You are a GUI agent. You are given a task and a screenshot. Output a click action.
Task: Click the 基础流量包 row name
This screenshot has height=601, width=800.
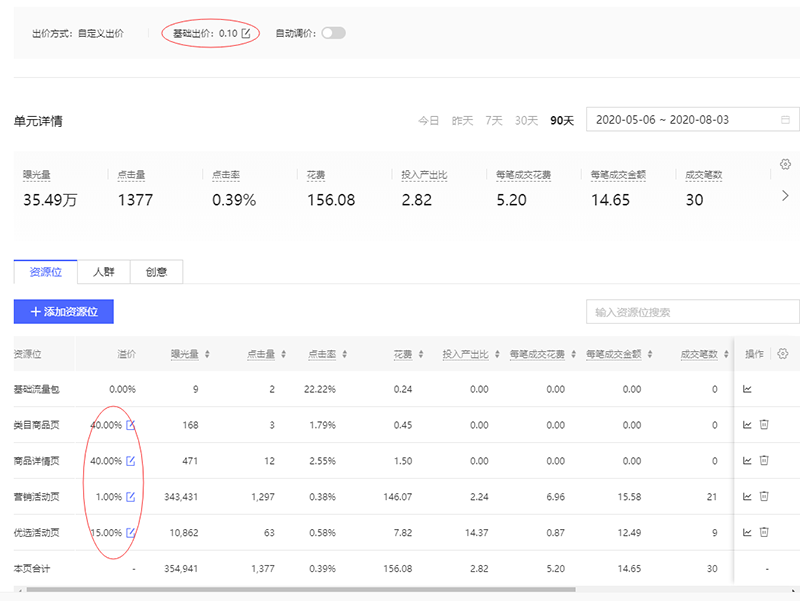tap(37, 390)
